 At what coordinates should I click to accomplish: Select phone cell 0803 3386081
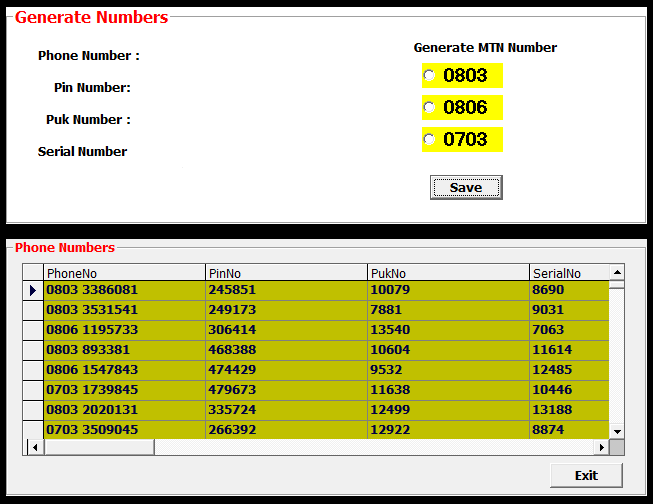(125, 290)
